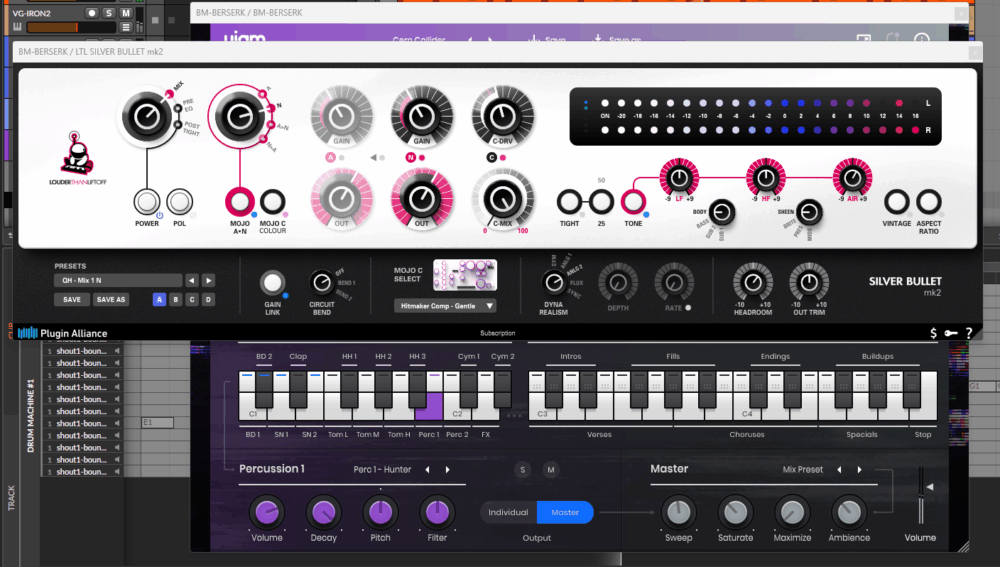This screenshot has width=1000, height=567.
Task: Click the key license icon
Action: coord(951,333)
